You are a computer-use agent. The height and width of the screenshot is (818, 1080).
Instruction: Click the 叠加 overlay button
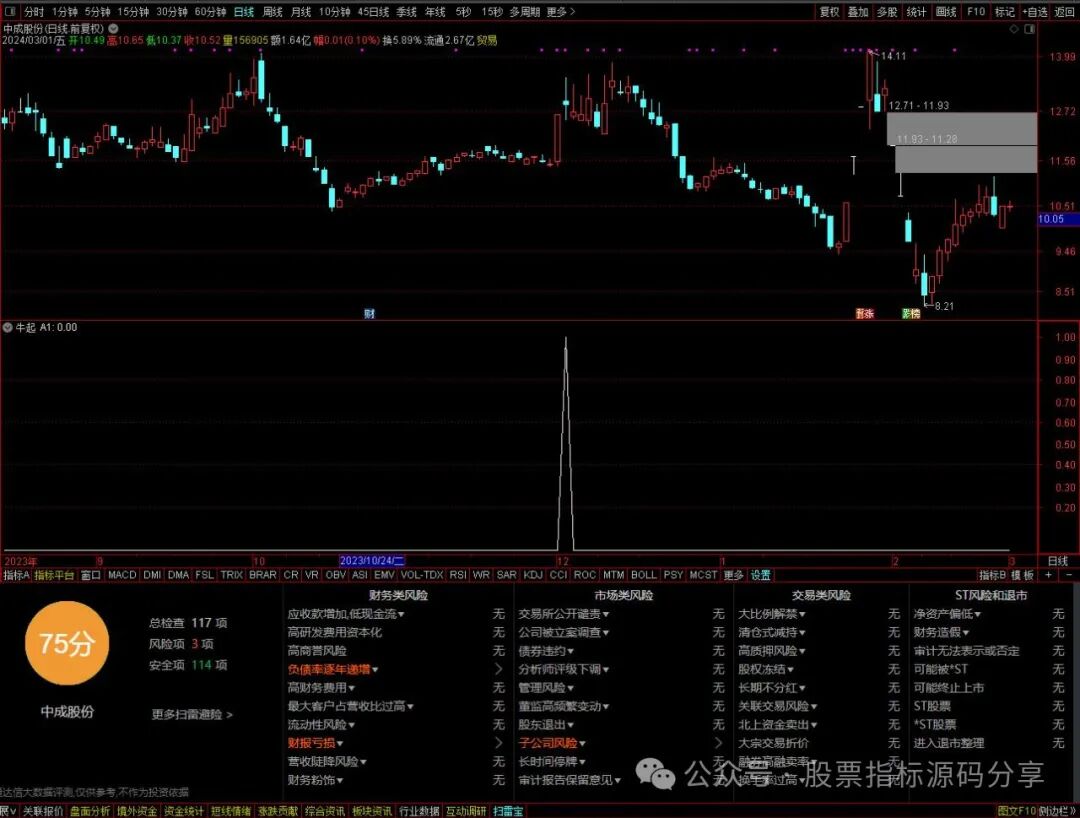point(858,12)
